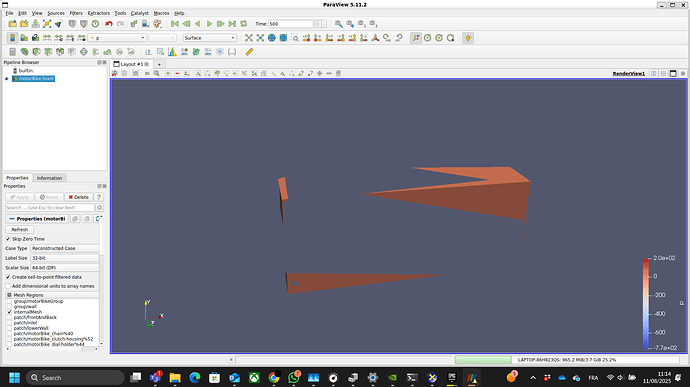Image resolution: width=690 pixels, height=387 pixels.
Task: Click the Undo red arrow icon
Action: [x=109, y=24]
